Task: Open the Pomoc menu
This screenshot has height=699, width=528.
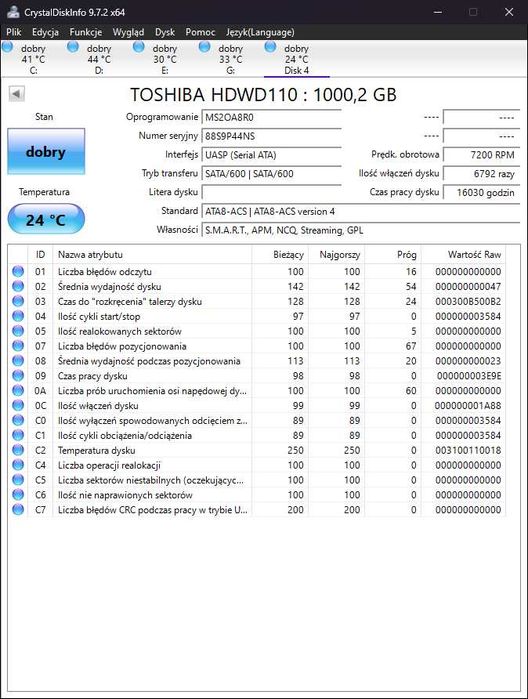Action: (200, 32)
